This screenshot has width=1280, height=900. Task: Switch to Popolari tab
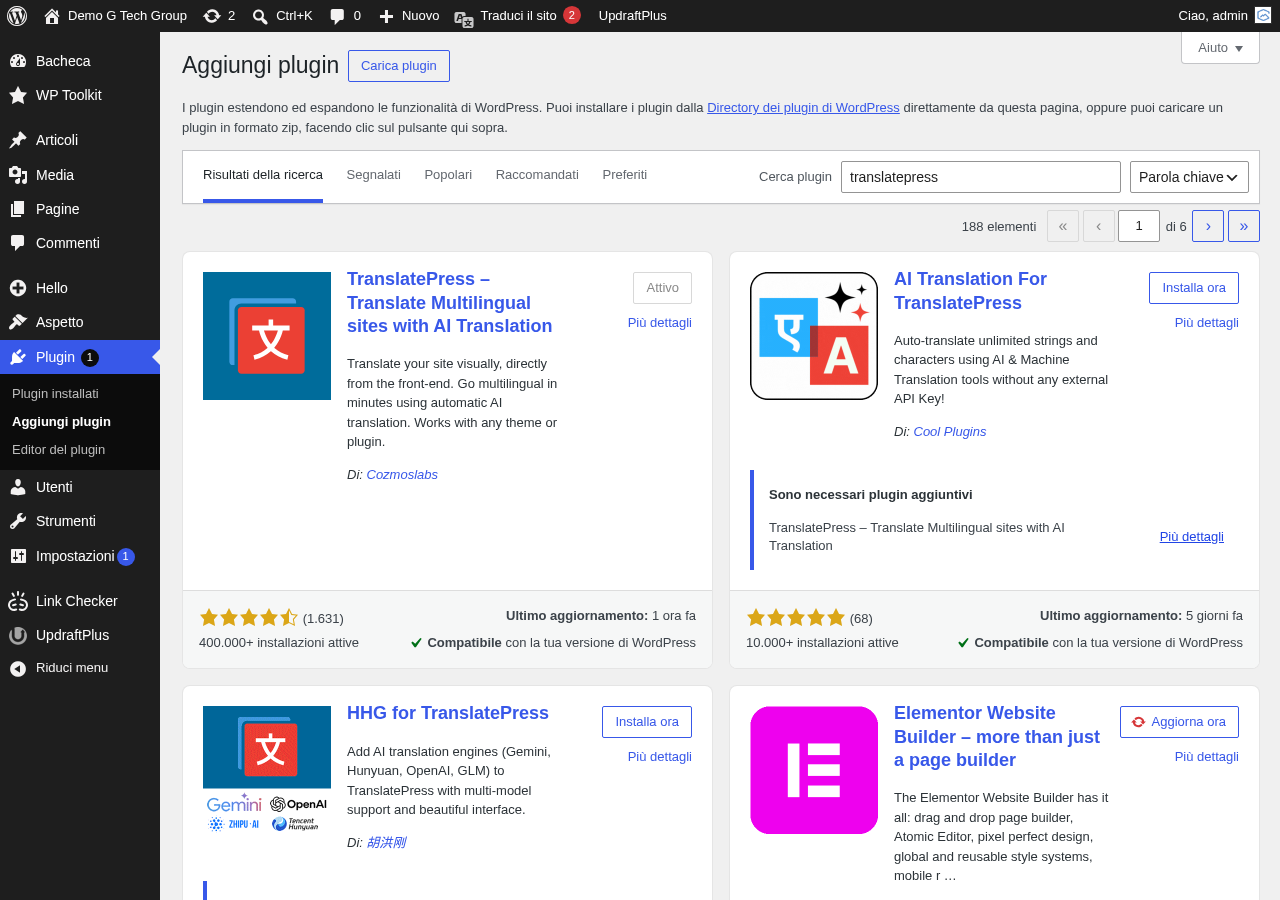448,175
